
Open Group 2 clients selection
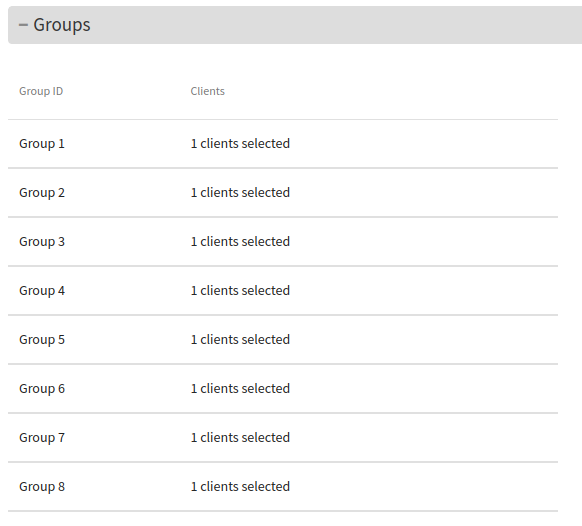point(240,193)
